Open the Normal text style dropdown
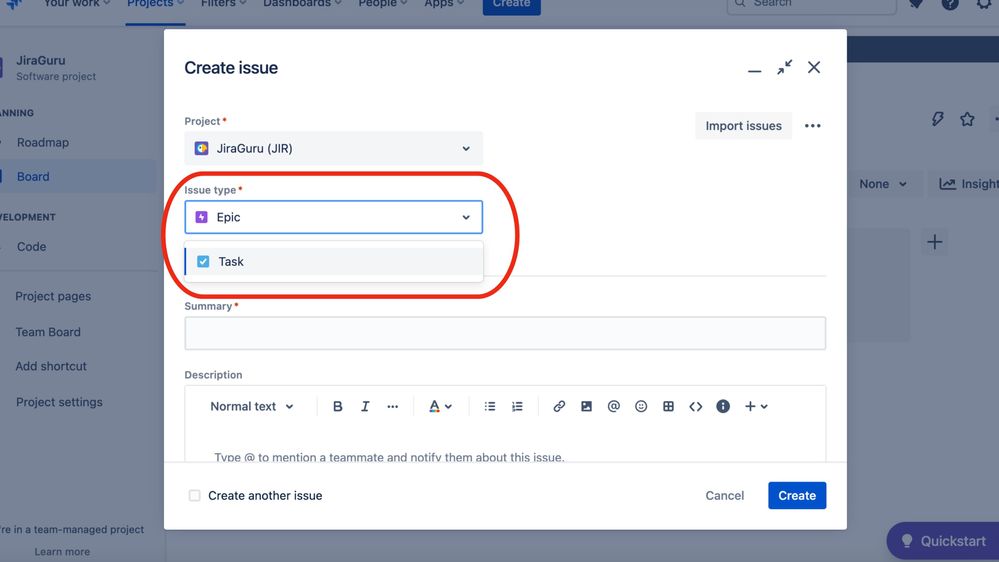Image resolution: width=999 pixels, height=562 pixels. click(x=252, y=407)
